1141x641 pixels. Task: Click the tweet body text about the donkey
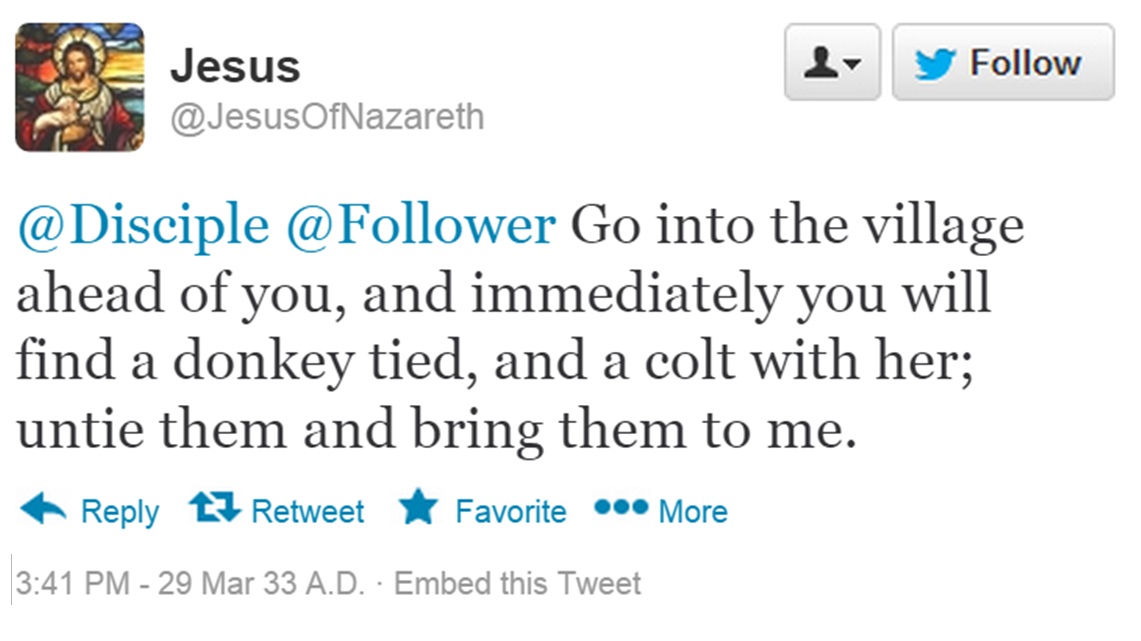pos(520,327)
